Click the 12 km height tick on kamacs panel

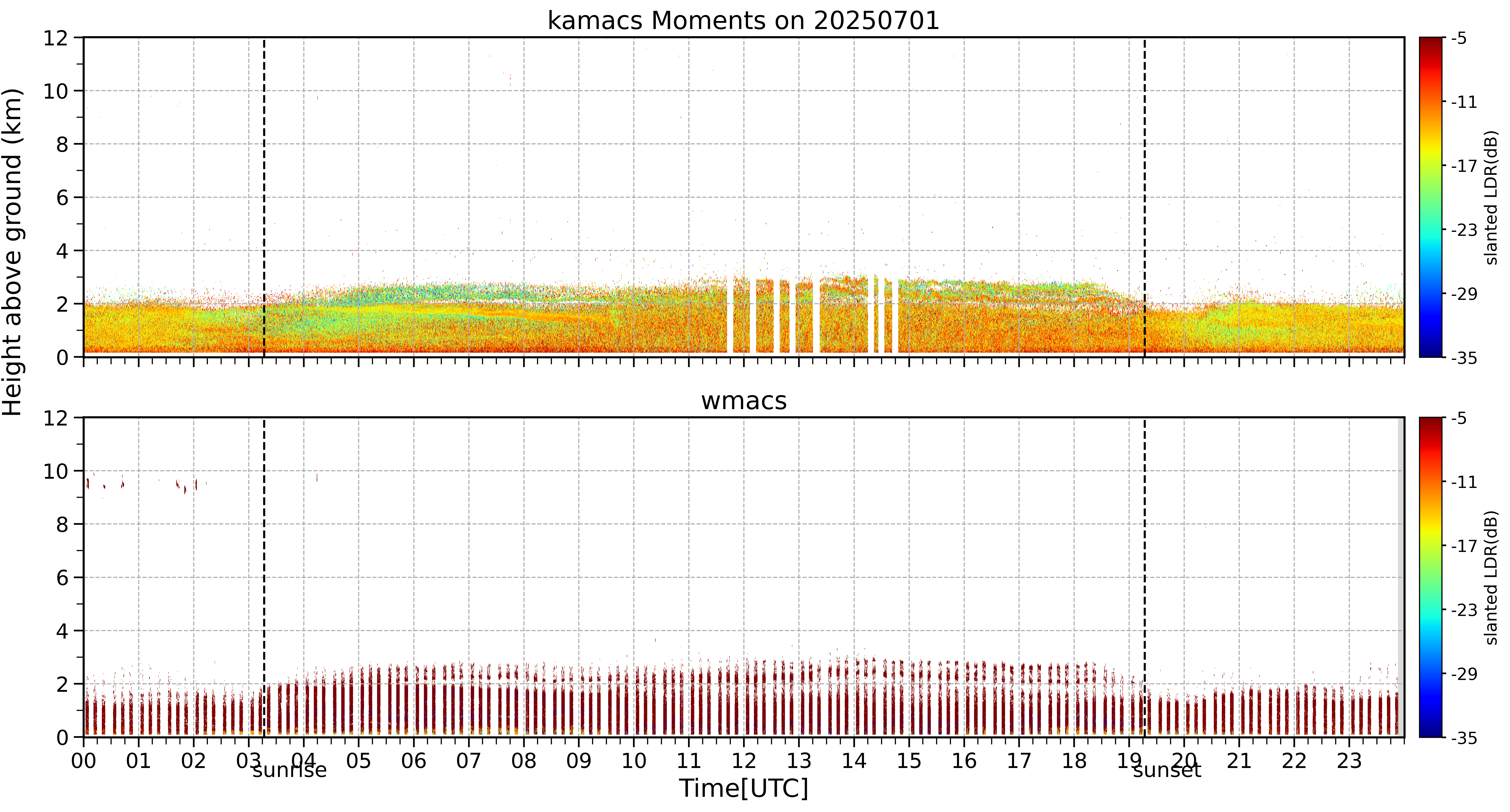tap(56, 38)
